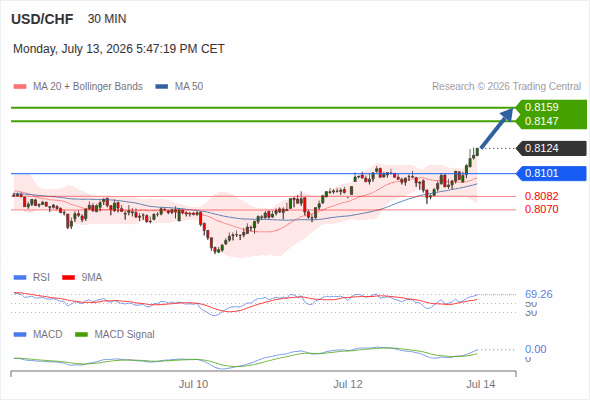Click the RSI value 69.26

click(539, 294)
